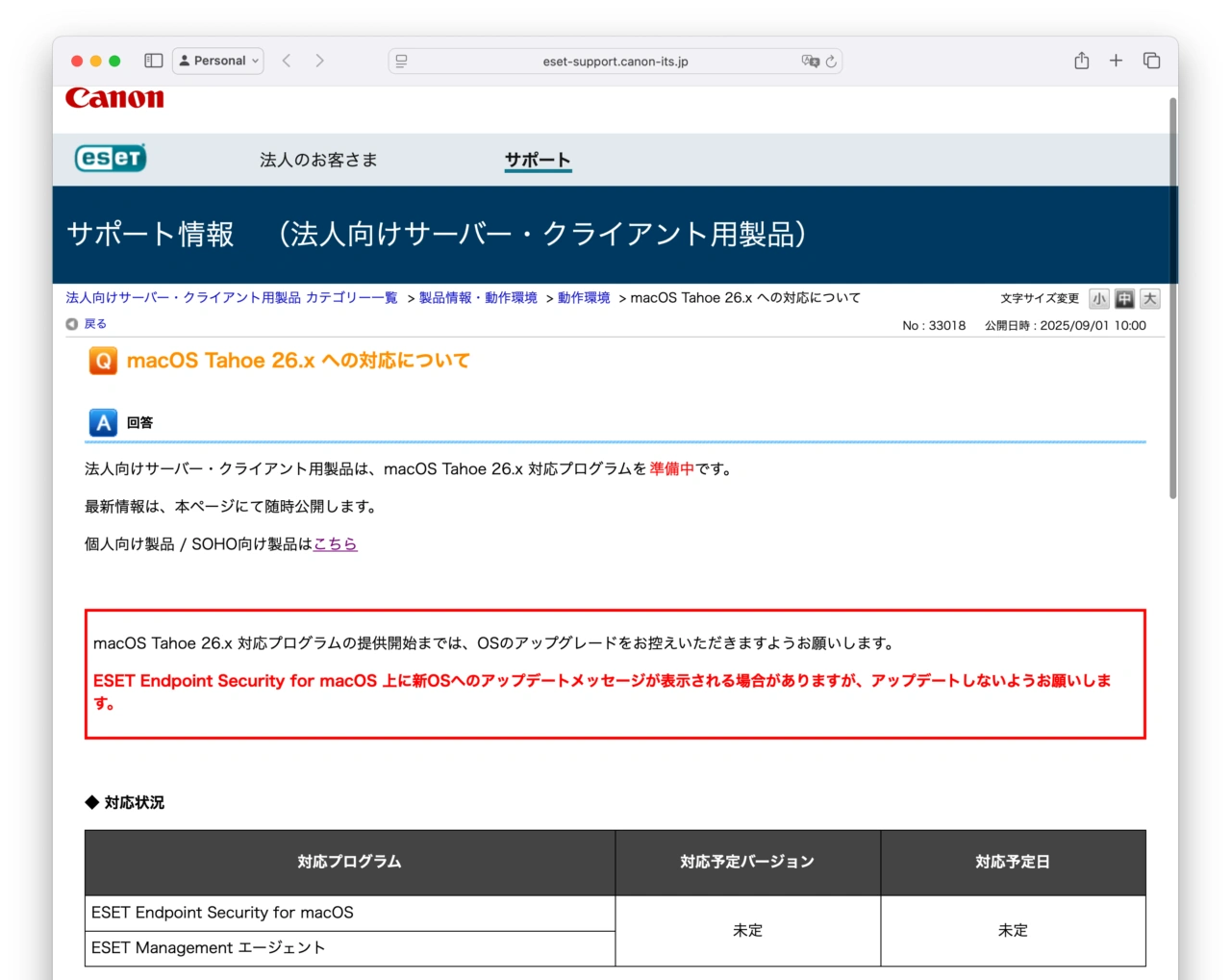1231x980 pixels.
Task: Open the 法人のお客さま menu item
Action: coord(318,160)
